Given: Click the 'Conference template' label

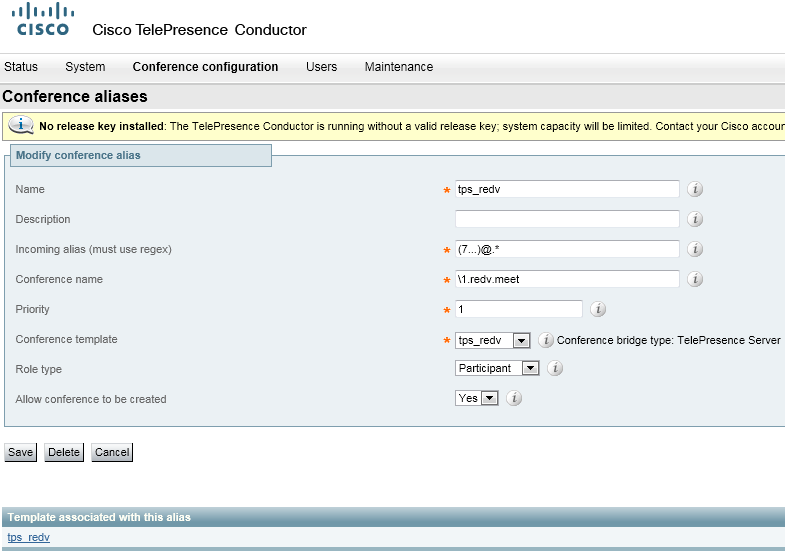Looking at the screenshot, I should coord(67,339).
